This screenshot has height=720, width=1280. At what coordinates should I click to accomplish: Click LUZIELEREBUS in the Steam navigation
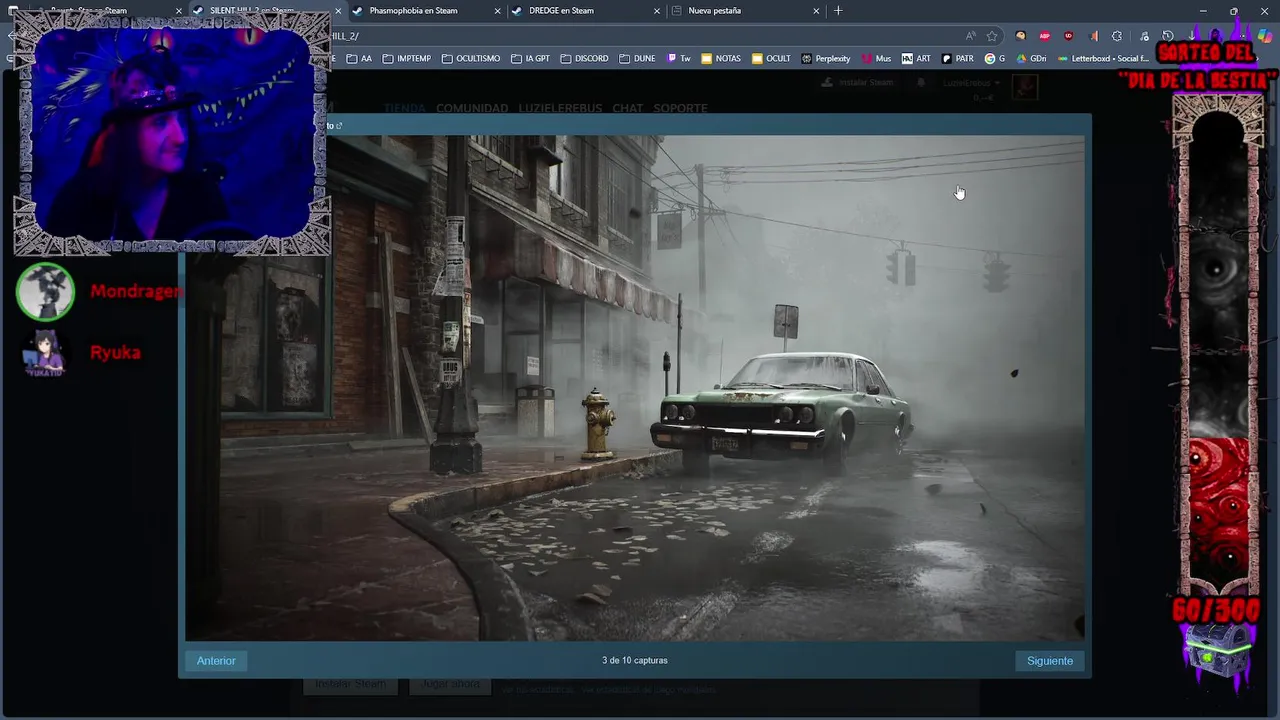[560, 108]
